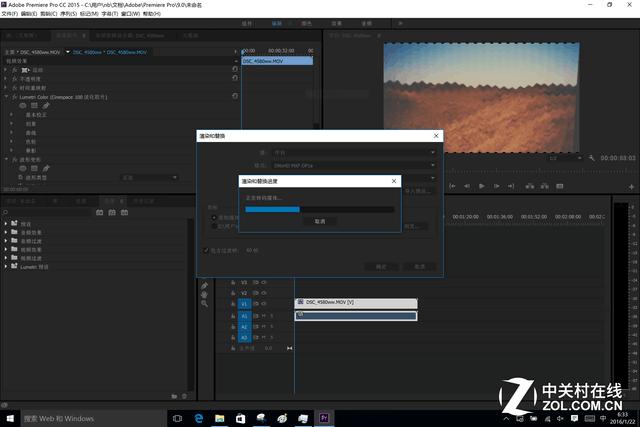The width and height of the screenshot is (640, 427).
Task: Click the search field in the Effects panel
Action: (47, 212)
